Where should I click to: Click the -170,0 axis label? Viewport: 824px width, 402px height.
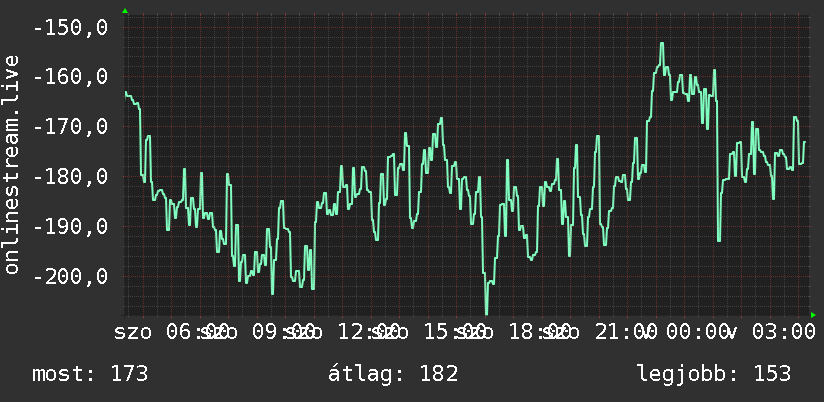[x=70, y=127]
